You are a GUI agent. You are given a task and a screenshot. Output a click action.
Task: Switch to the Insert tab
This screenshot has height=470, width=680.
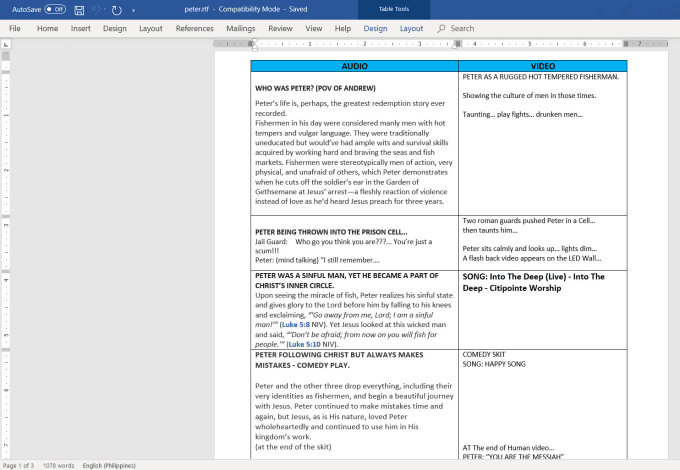click(x=81, y=29)
